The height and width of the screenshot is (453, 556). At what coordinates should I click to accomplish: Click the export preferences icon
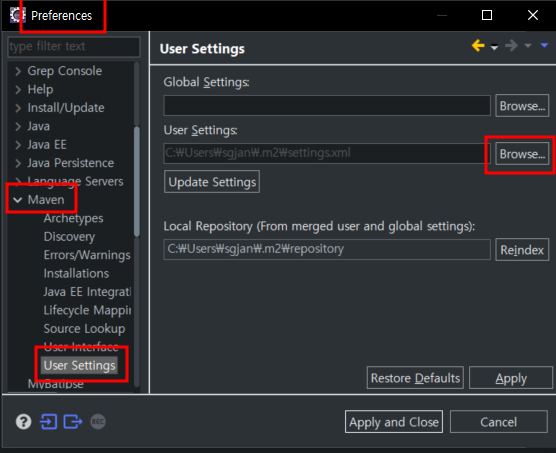click(x=73, y=422)
